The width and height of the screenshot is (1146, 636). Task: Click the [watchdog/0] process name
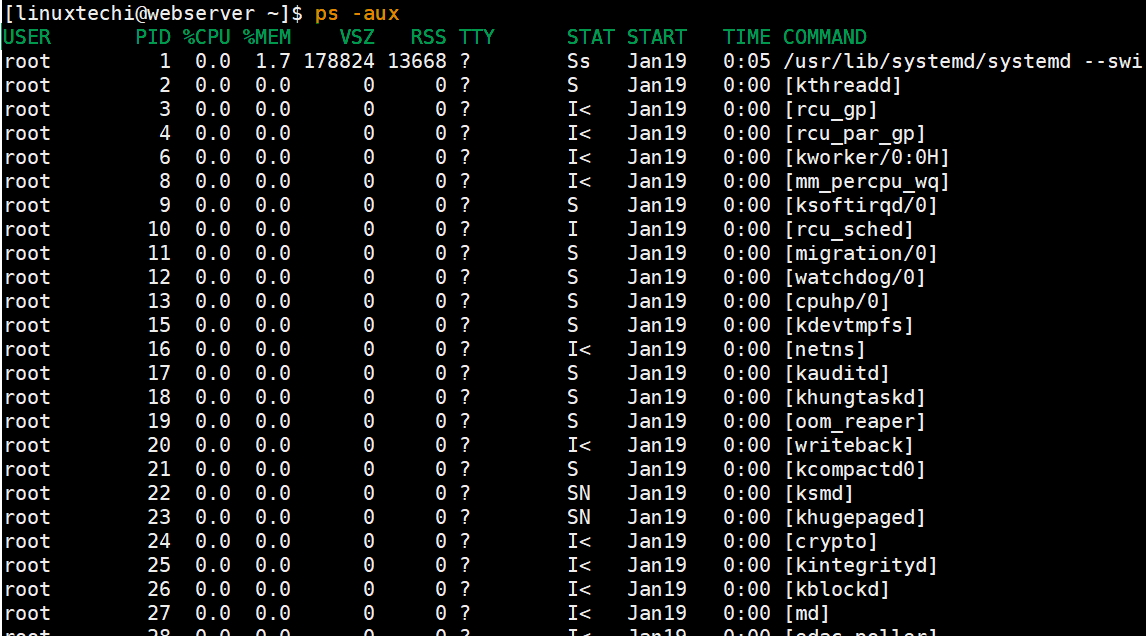pyautogui.click(x=854, y=278)
